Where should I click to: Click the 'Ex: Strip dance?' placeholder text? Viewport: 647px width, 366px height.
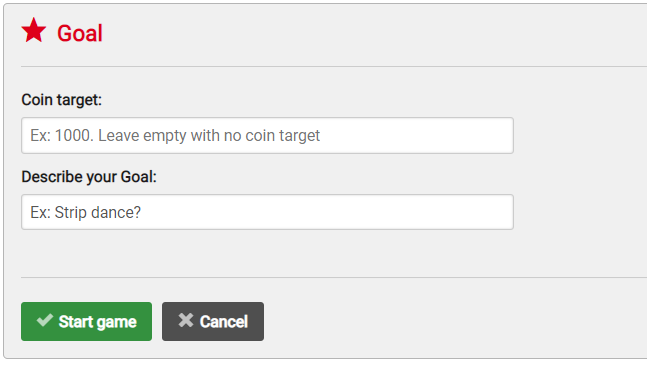pyautogui.click(x=85, y=213)
